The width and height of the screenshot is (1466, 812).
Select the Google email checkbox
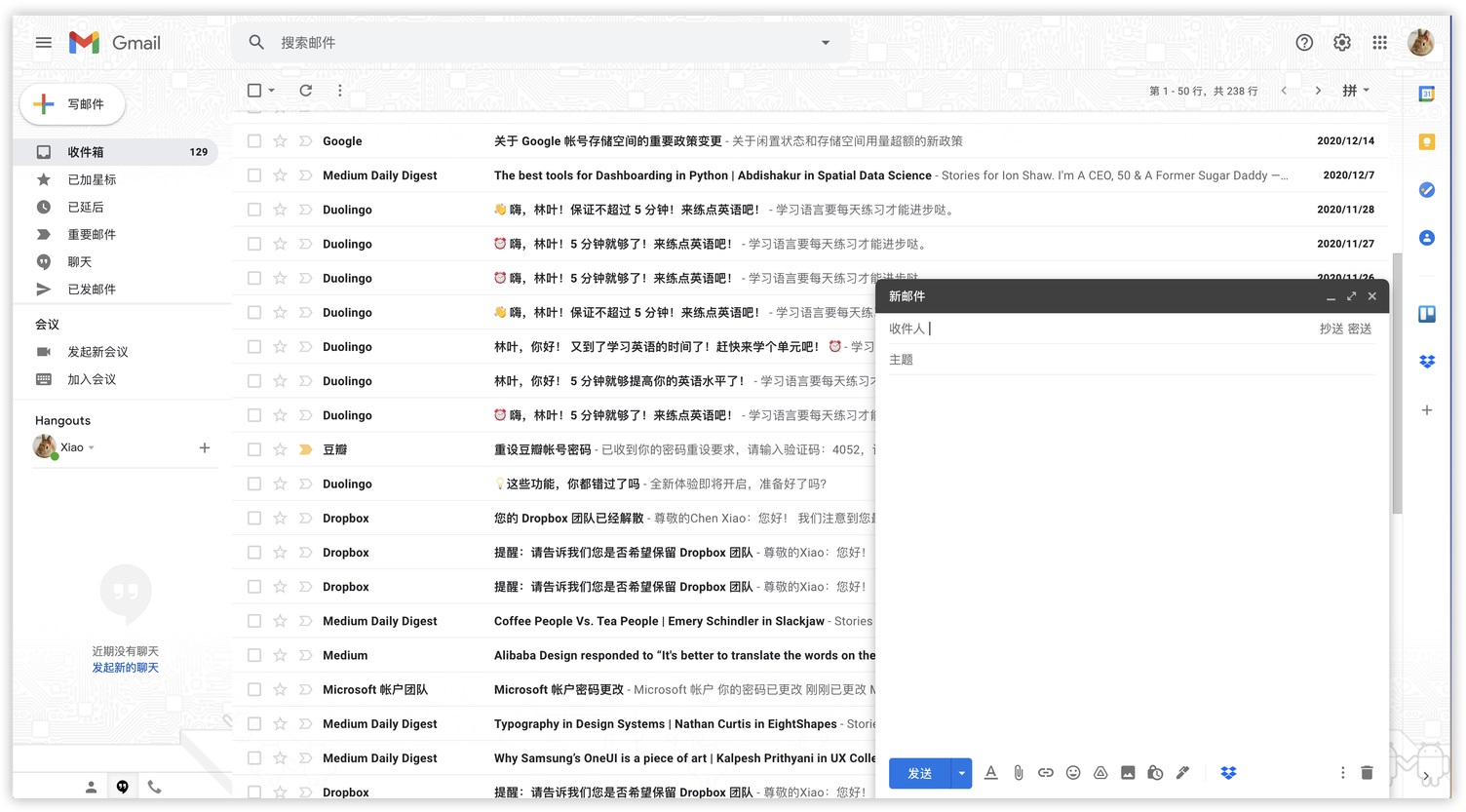point(254,141)
